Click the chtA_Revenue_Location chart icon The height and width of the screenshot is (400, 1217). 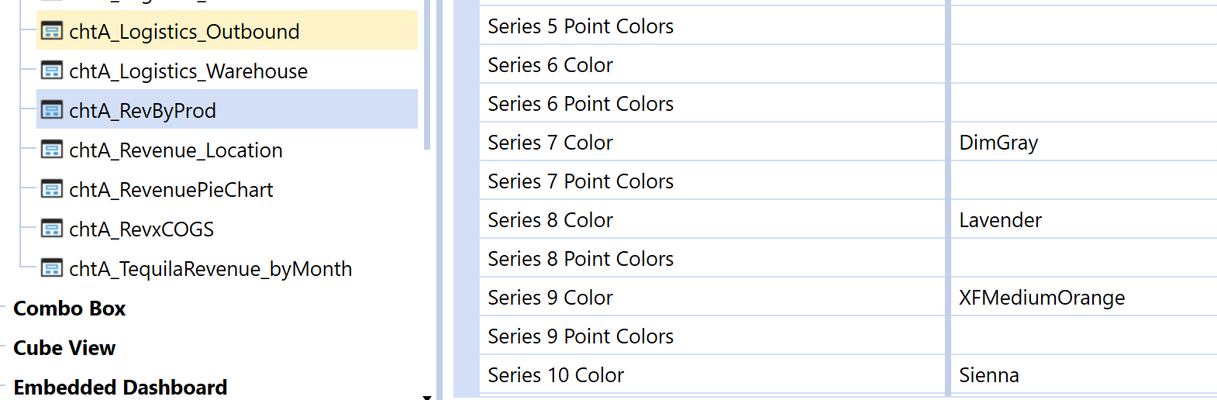pyautogui.click(x=52, y=150)
